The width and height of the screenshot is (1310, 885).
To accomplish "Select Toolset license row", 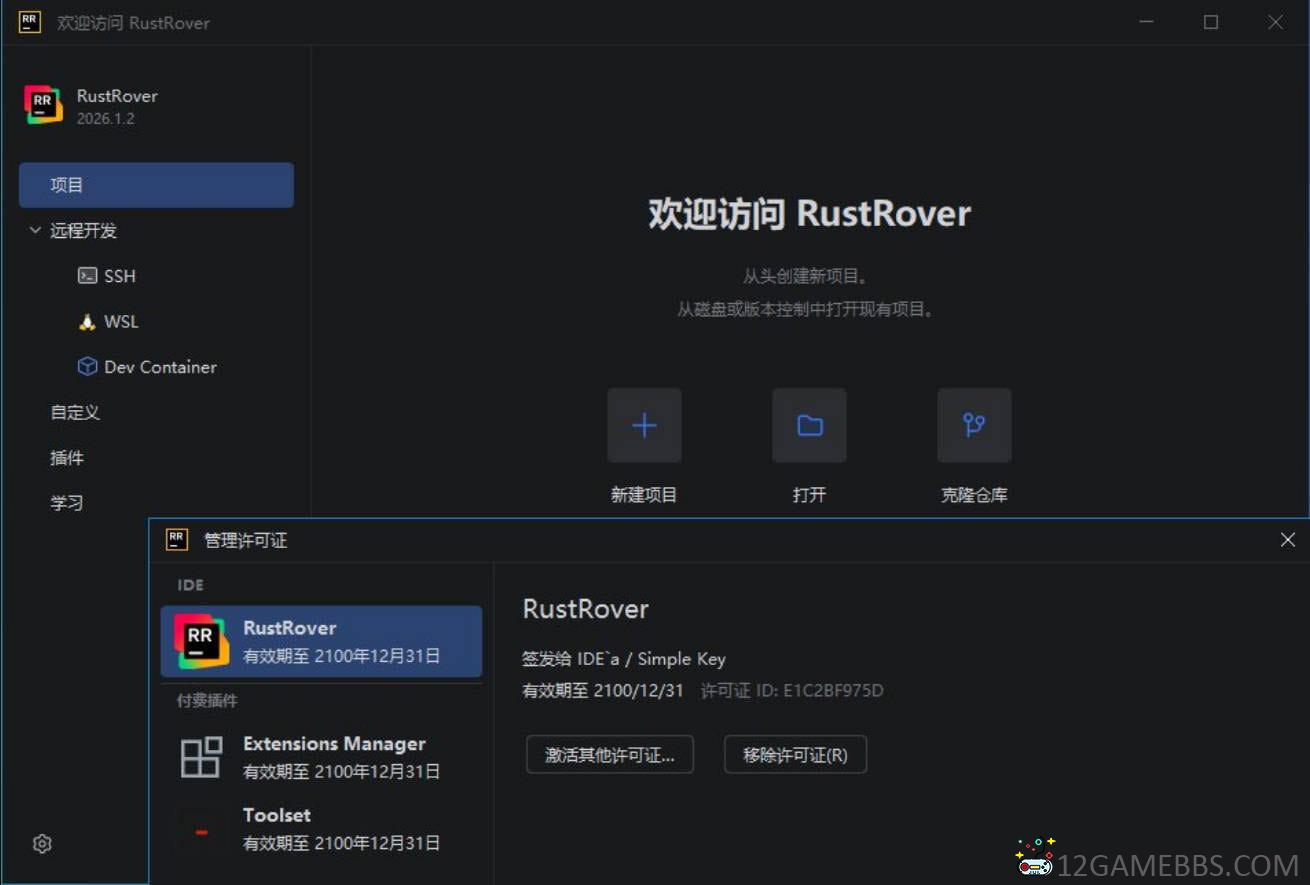I will tap(321, 829).
